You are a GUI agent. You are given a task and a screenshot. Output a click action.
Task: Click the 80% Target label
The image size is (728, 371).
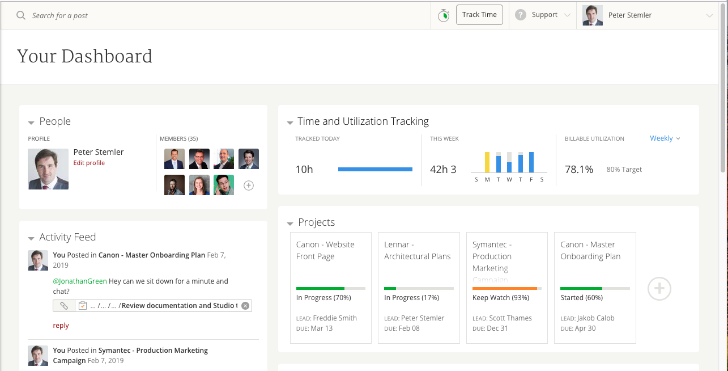pos(624,169)
